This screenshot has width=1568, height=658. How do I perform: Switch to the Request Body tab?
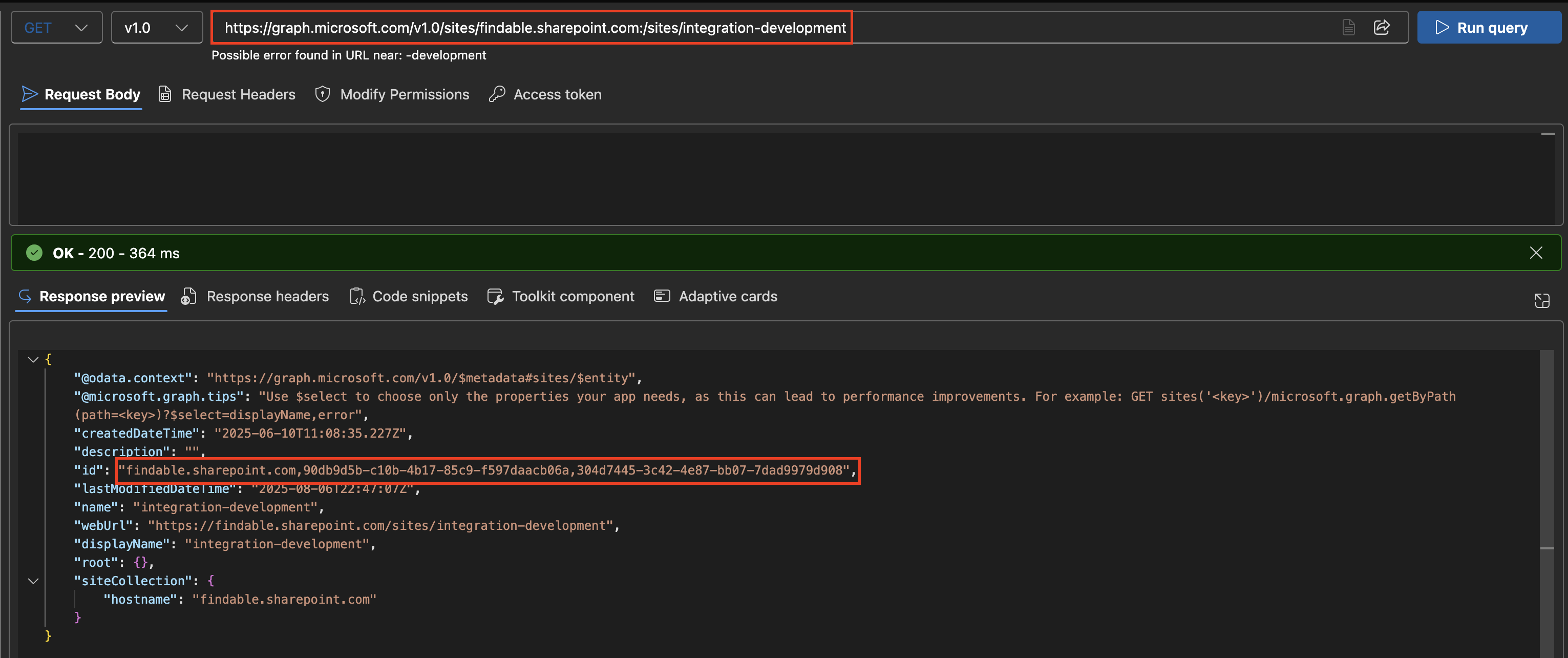pyautogui.click(x=80, y=94)
